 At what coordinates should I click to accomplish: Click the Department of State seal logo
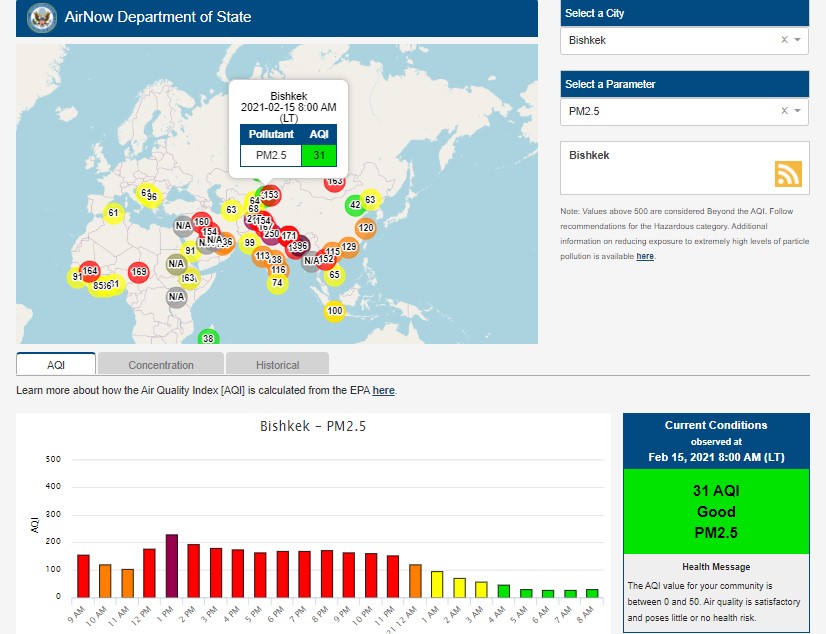click(x=41, y=17)
